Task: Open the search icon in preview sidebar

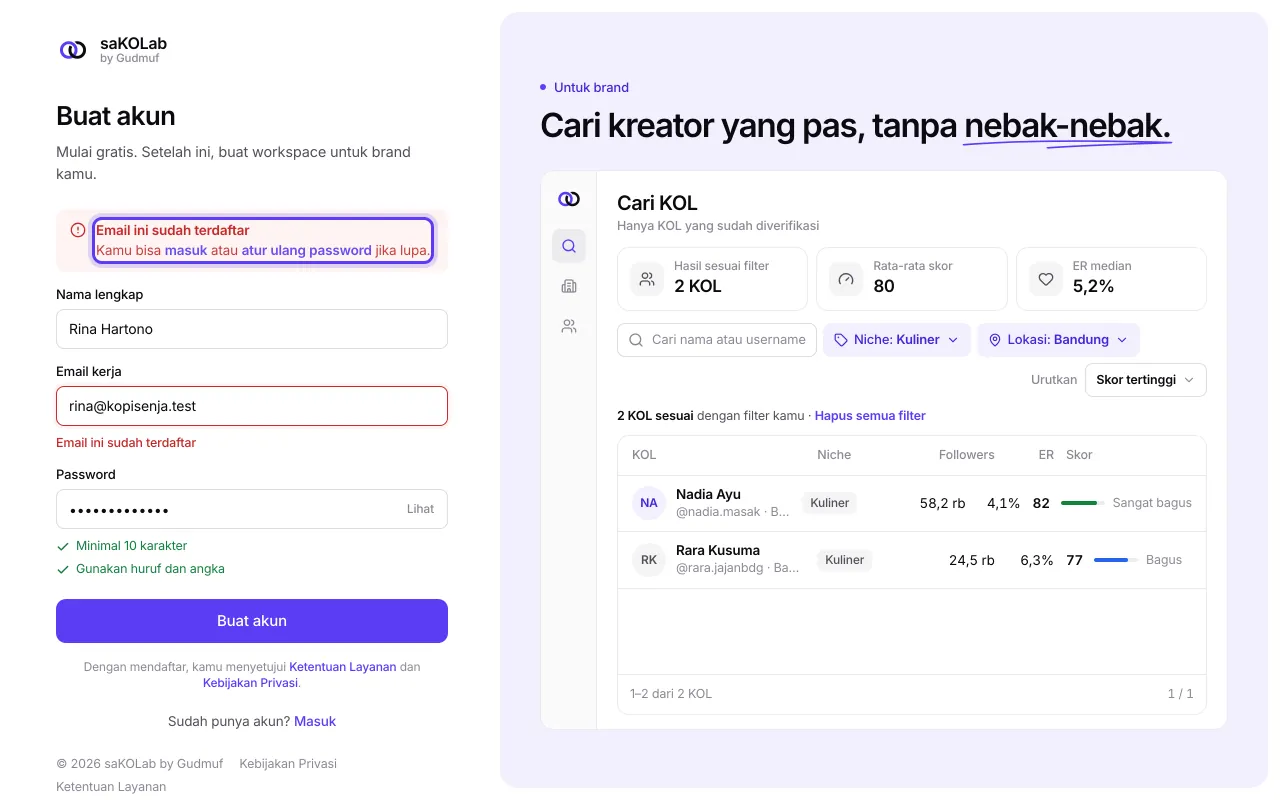Action: tap(569, 246)
